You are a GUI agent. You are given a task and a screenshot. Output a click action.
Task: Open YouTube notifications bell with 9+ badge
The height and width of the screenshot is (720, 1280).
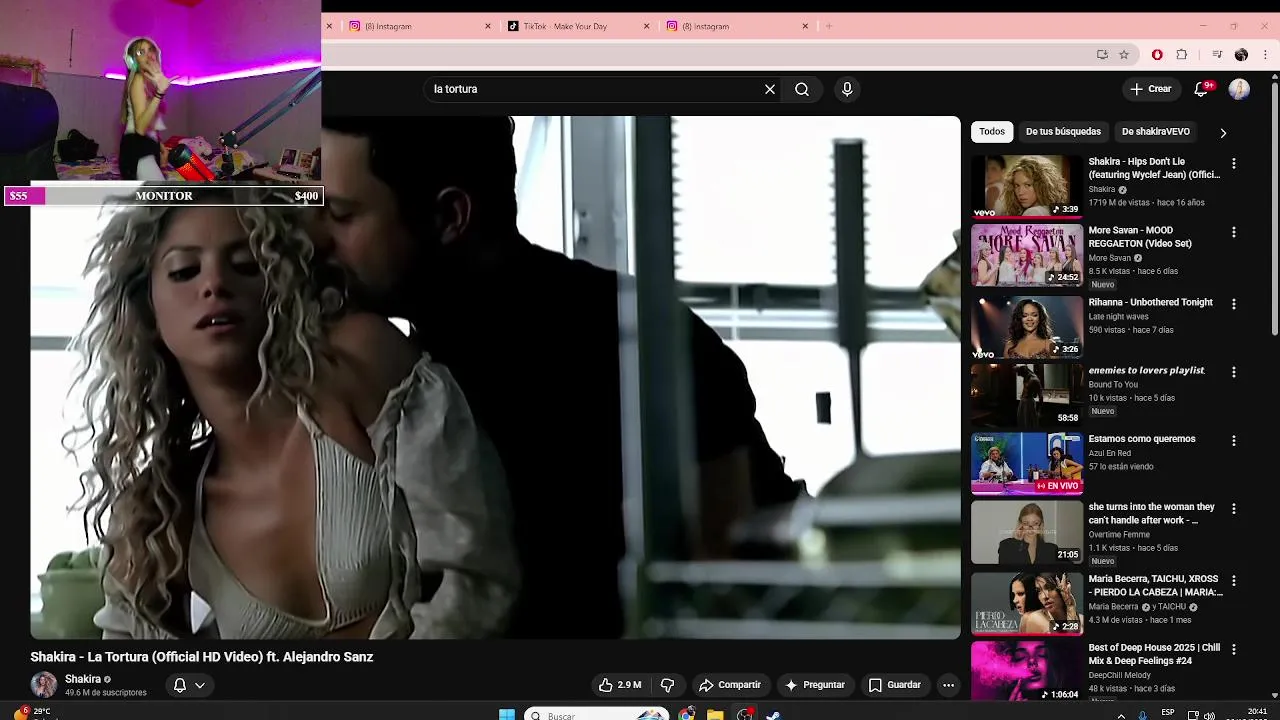(1203, 89)
